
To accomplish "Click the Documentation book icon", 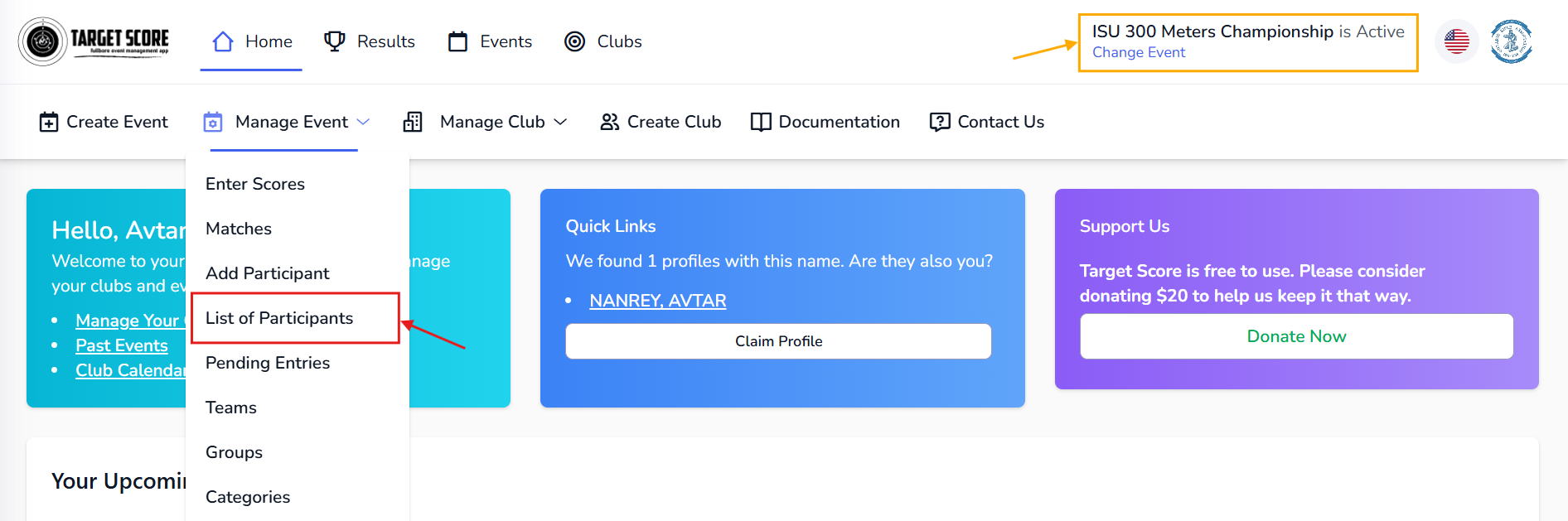I will coord(760,122).
